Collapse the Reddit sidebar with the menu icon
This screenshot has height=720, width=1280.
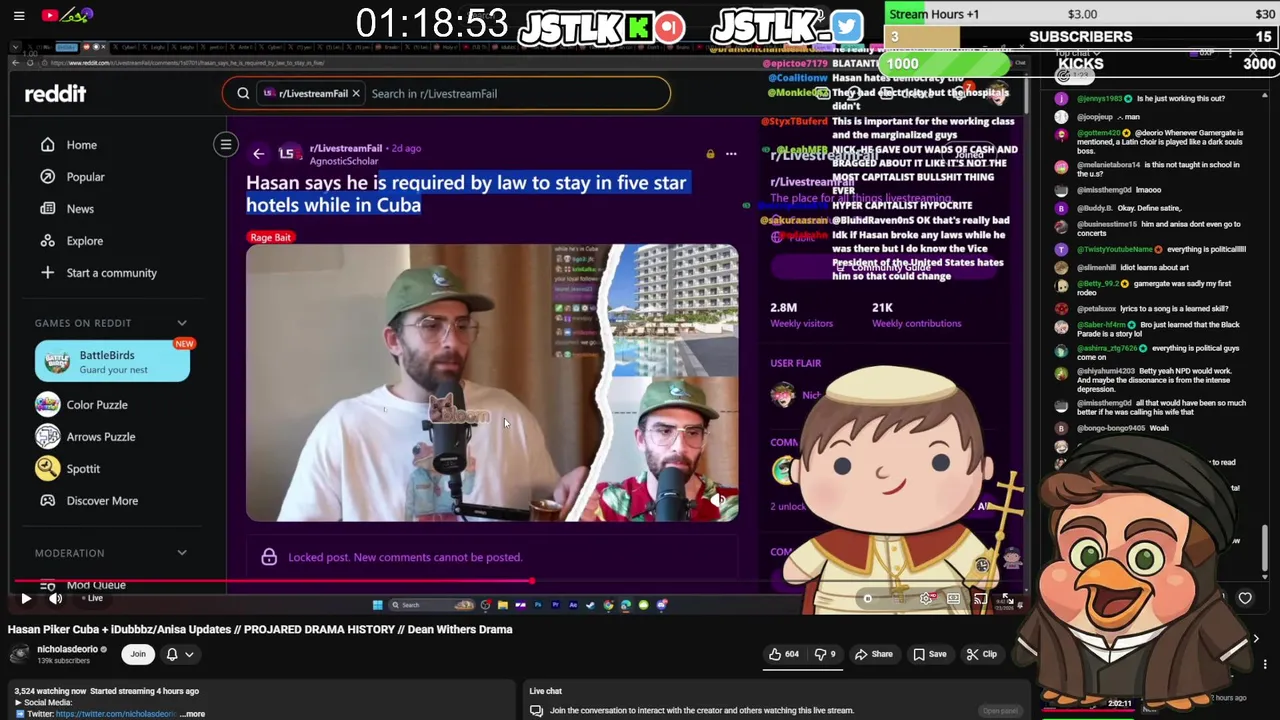tap(226, 145)
